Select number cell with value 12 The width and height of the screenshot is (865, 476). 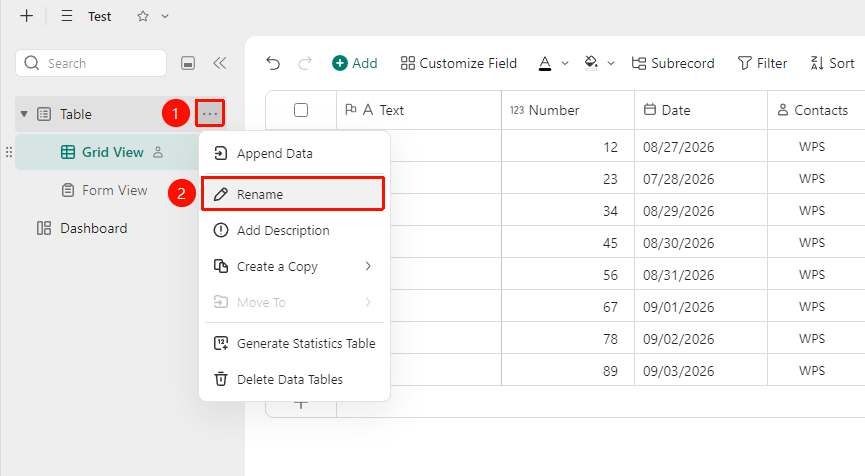click(x=568, y=147)
